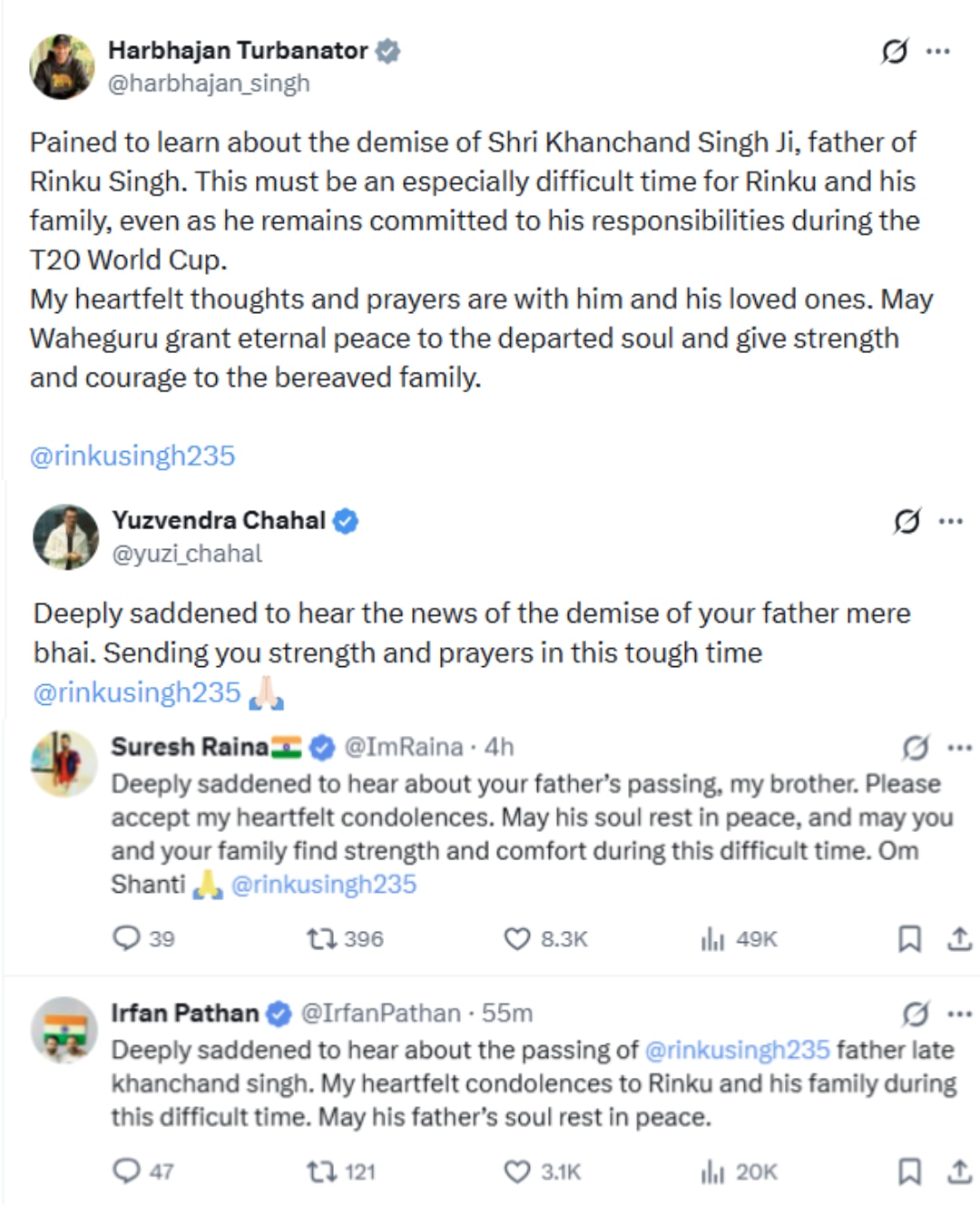
Task: Like Irfan Pathan's tweet
Action: (517, 1171)
